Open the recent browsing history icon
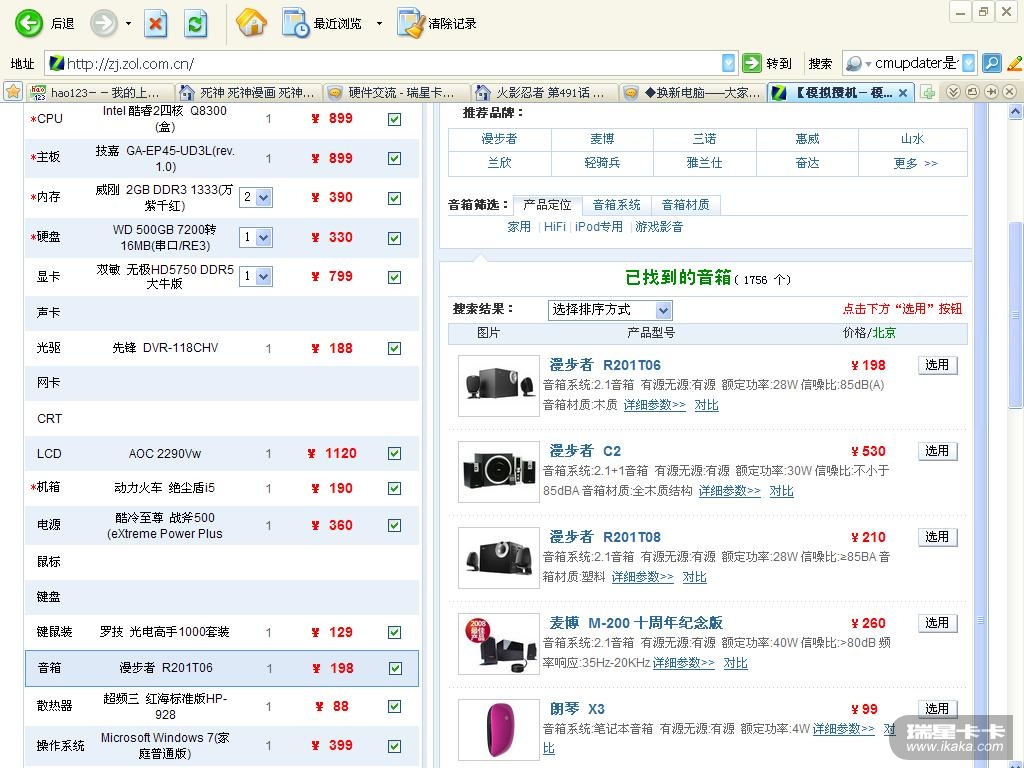The image size is (1024, 768). click(x=295, y=23)
